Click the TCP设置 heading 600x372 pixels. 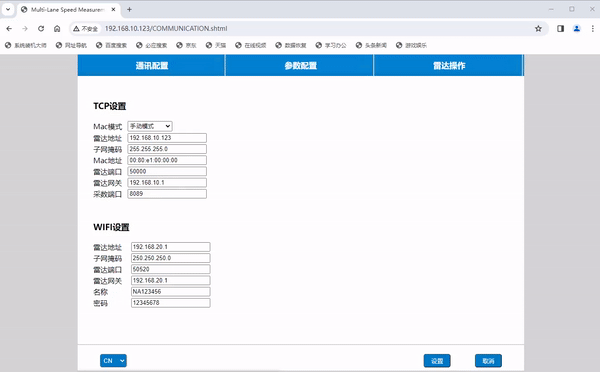click(109, 106)
